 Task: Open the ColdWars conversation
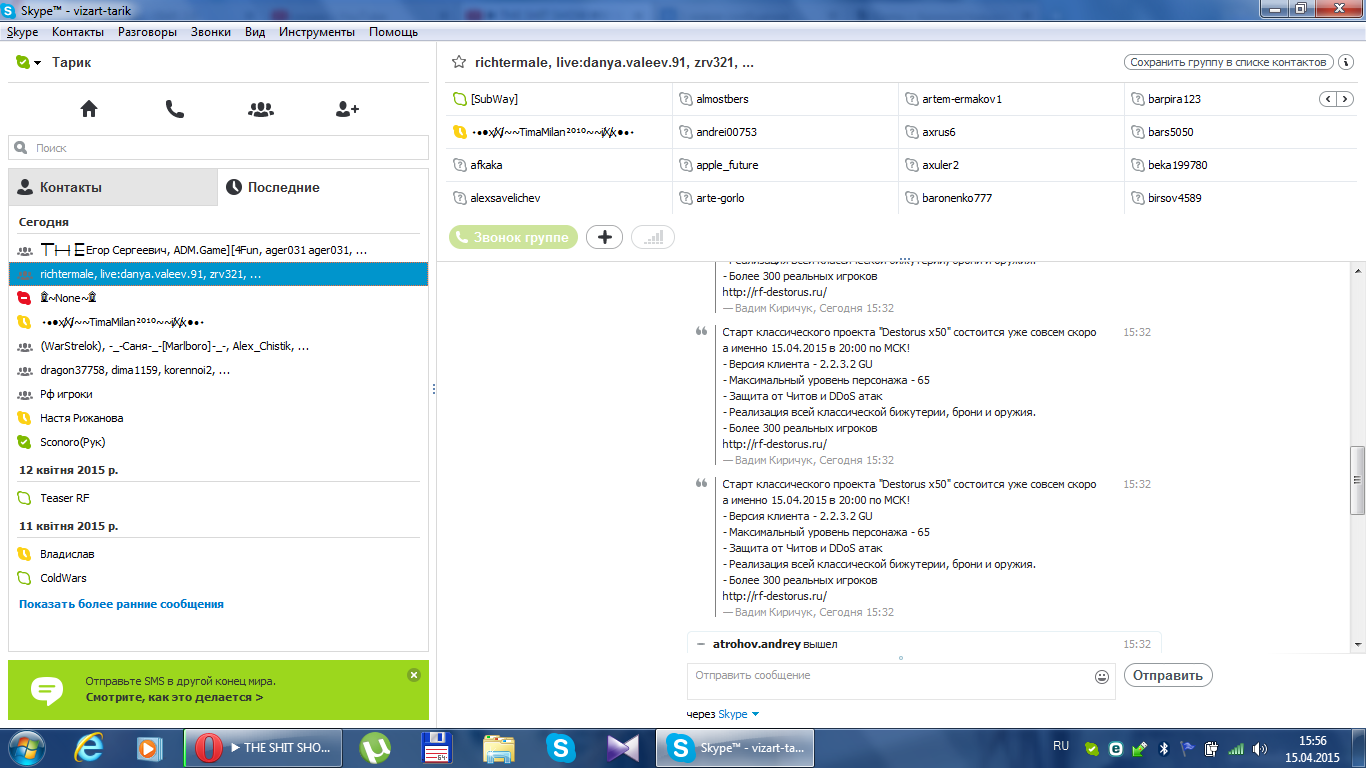pyautogui.click(x=218, y=578)
